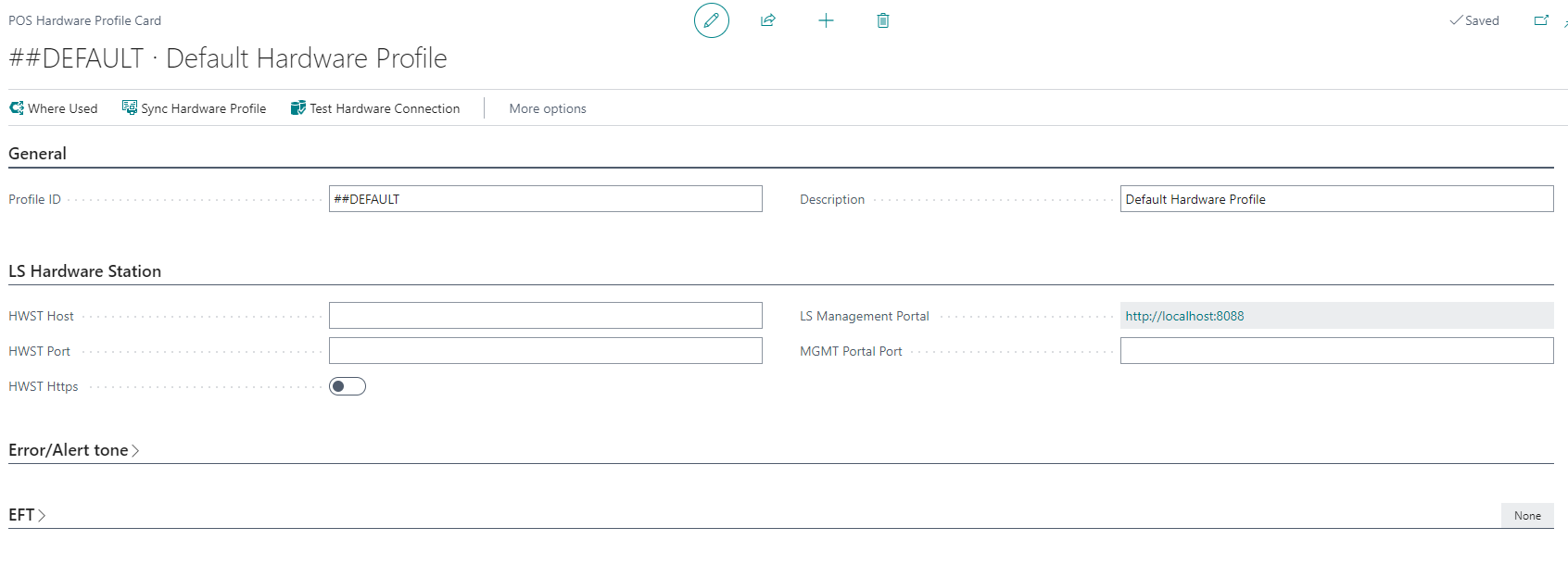This screenshot has width=1568, height=565.
Task: Click the Sync Hardware Profile icon
Action: click(130, 108)
